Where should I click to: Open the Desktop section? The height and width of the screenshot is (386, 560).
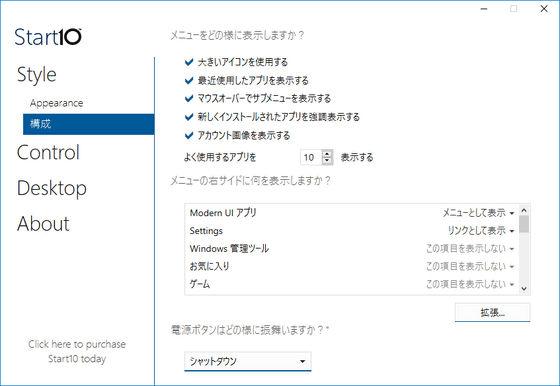(51, 188)
